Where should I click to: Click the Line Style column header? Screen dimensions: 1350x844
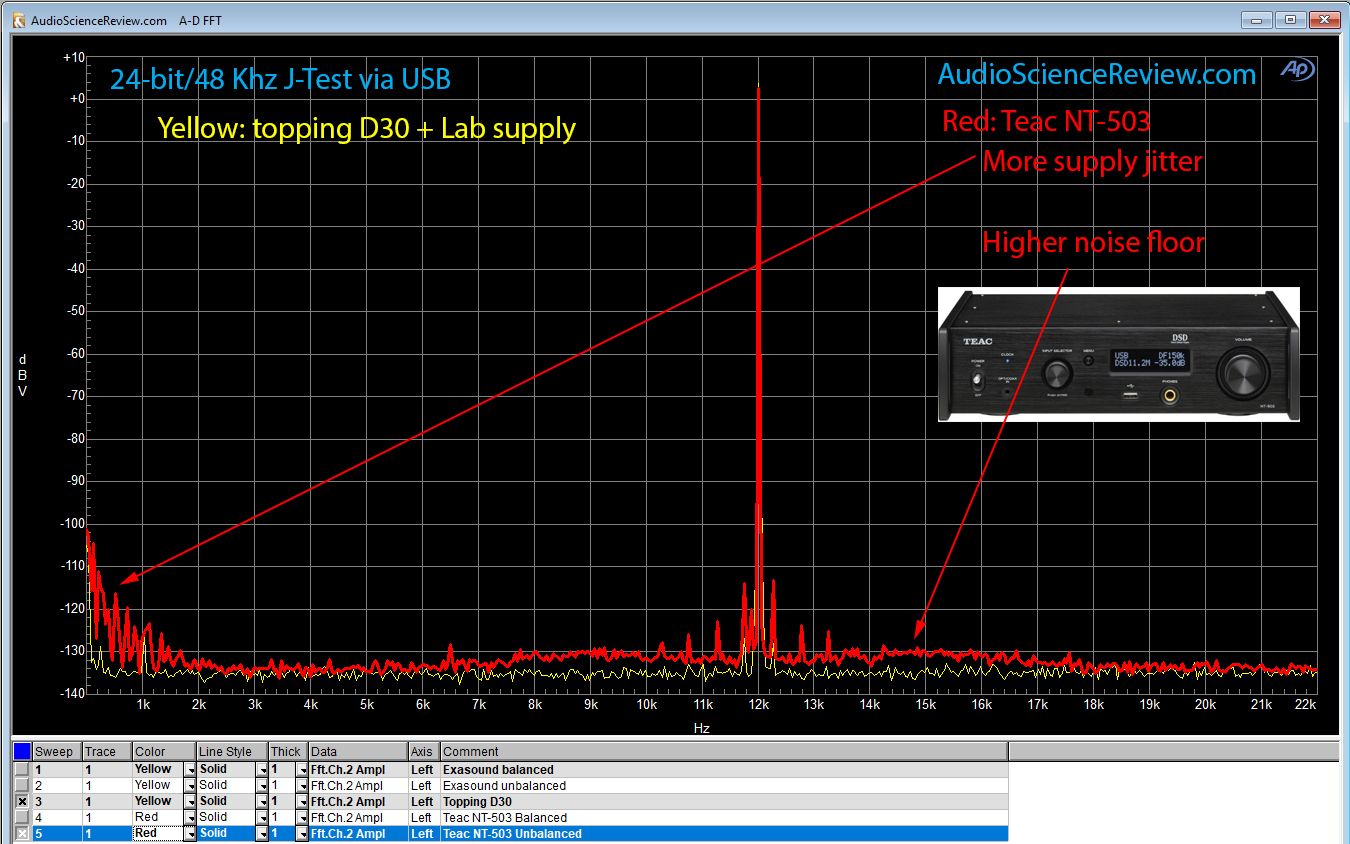232,752
